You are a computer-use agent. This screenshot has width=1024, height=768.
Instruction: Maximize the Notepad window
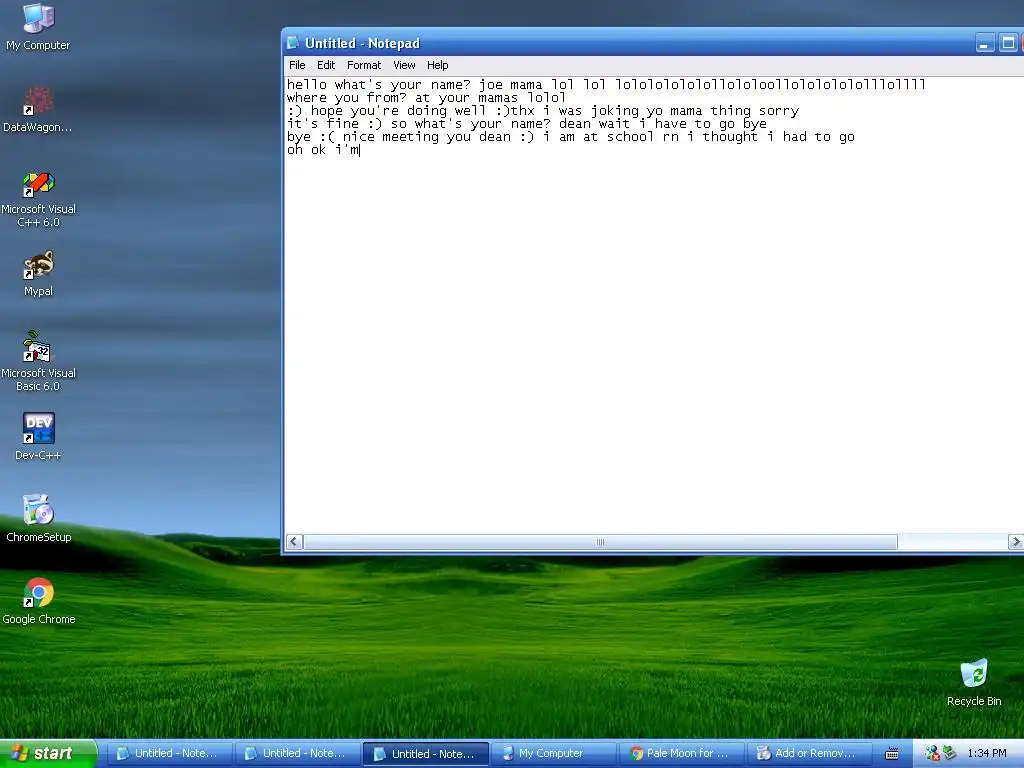(1008, 43)
